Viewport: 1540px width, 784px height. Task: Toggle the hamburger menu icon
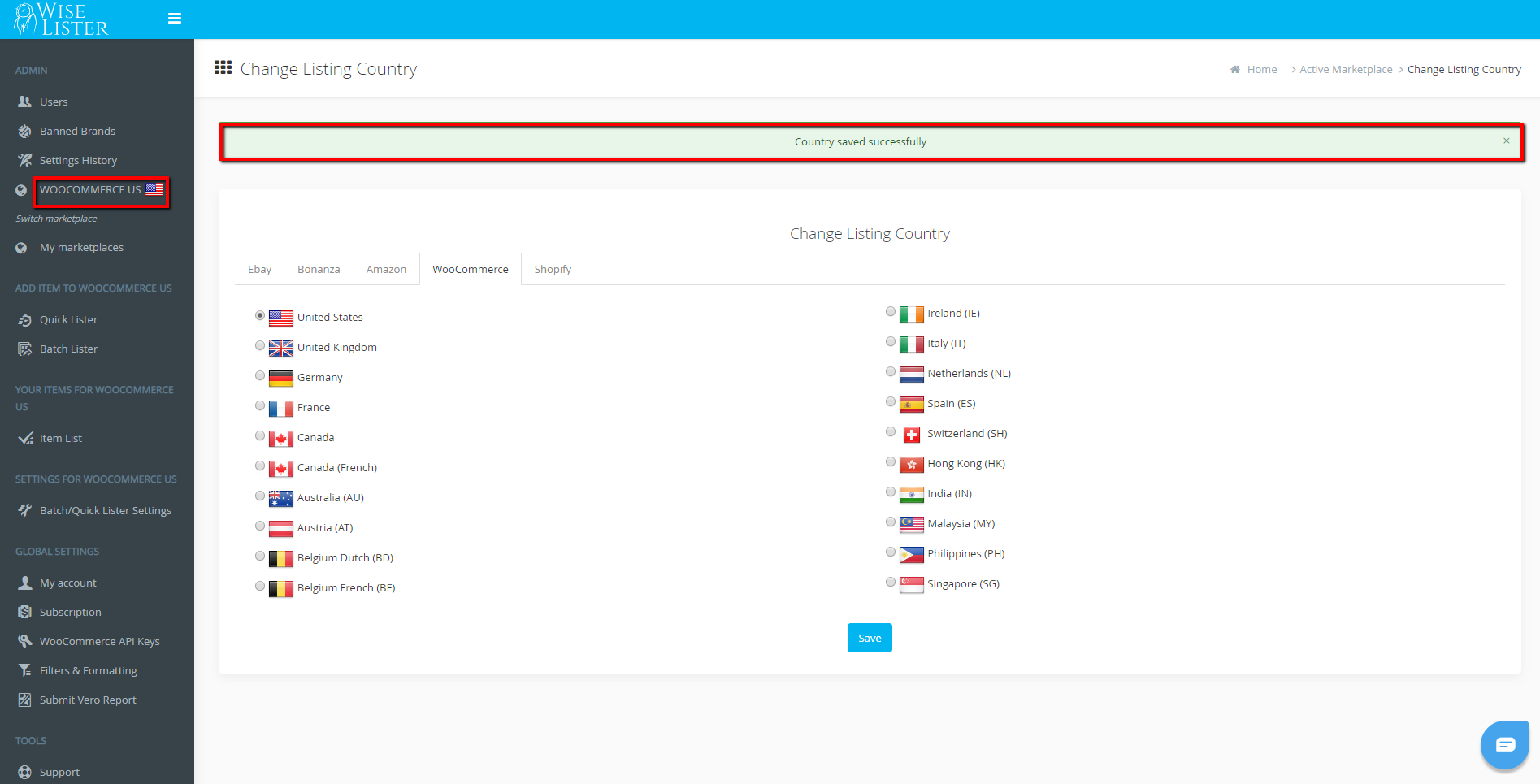tap(175, 19)
